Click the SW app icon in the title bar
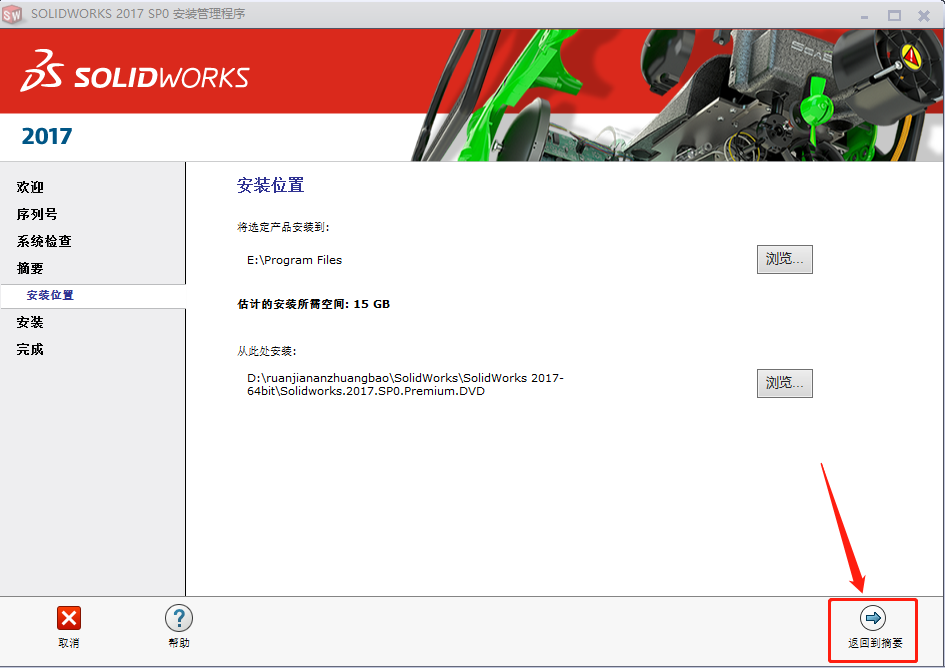945x668 pixels. [12, 14]
